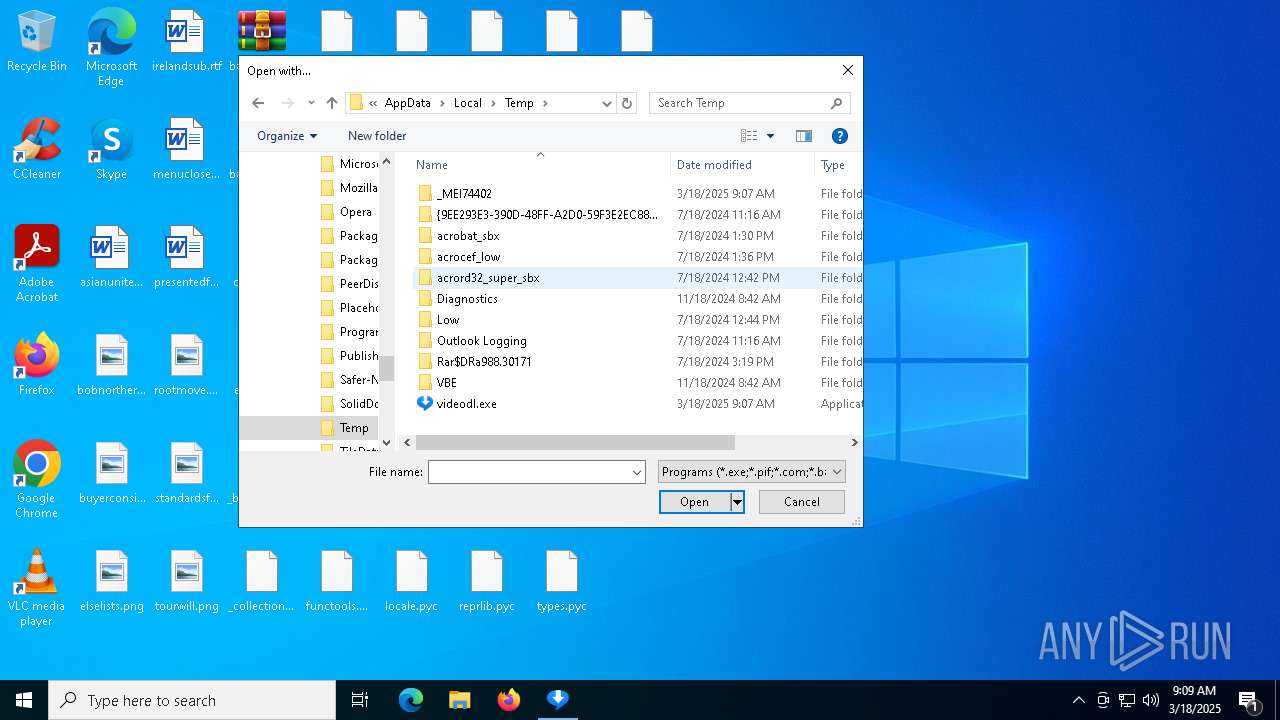Click the File name input field
This screenshot has height=720, width=1280.
[x=529, y=472]
